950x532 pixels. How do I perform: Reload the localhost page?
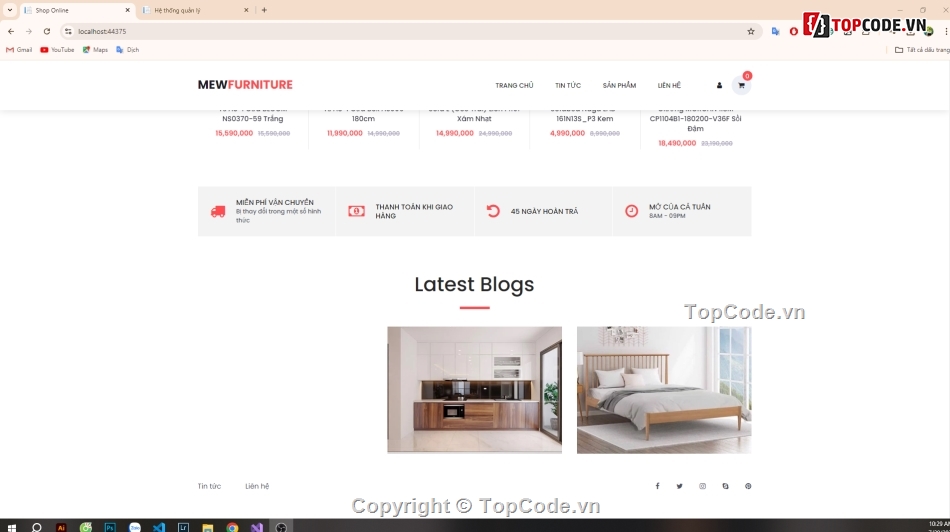coord(47,32)
